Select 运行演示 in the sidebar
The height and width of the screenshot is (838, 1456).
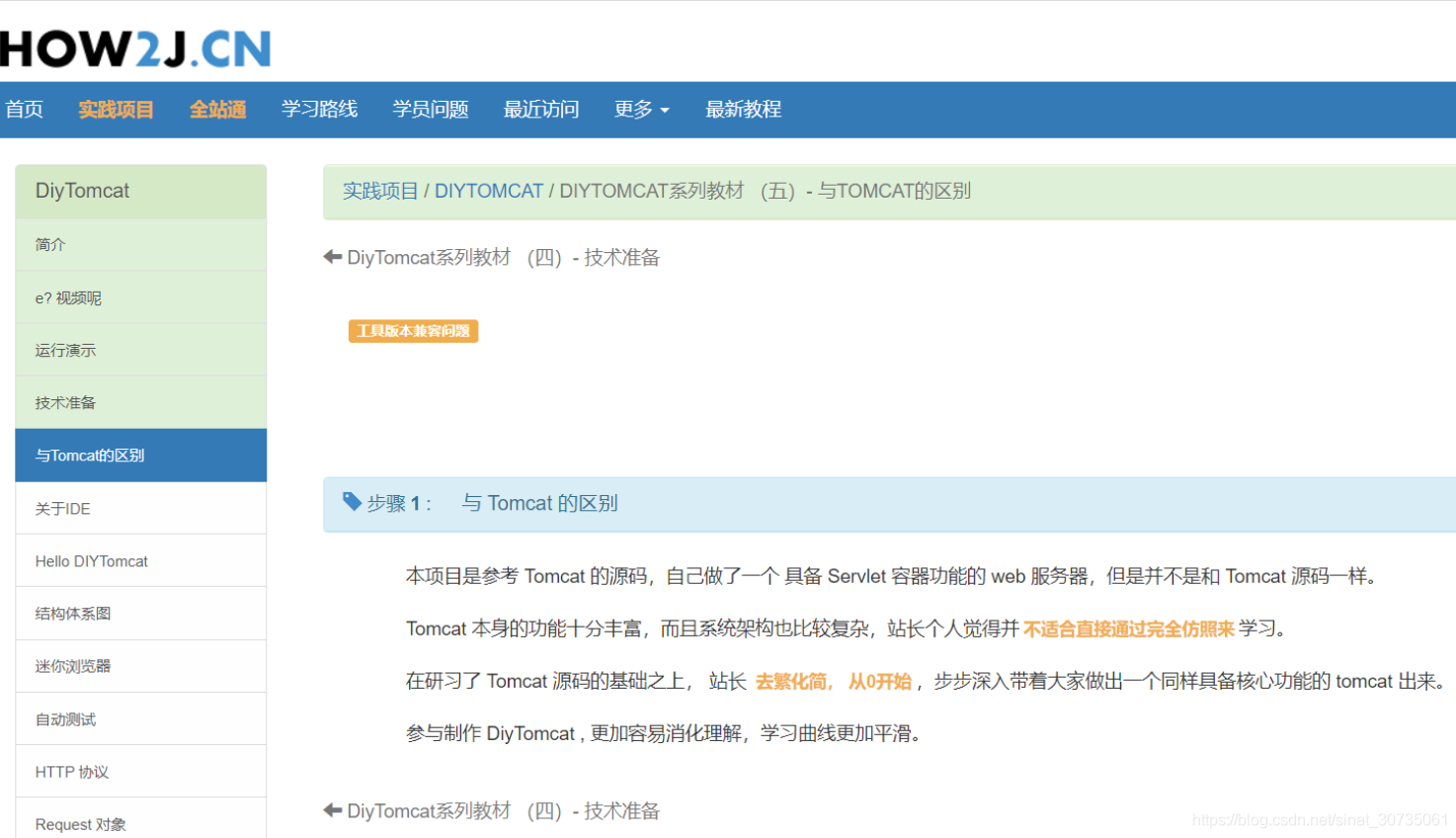tap(141, 350)
